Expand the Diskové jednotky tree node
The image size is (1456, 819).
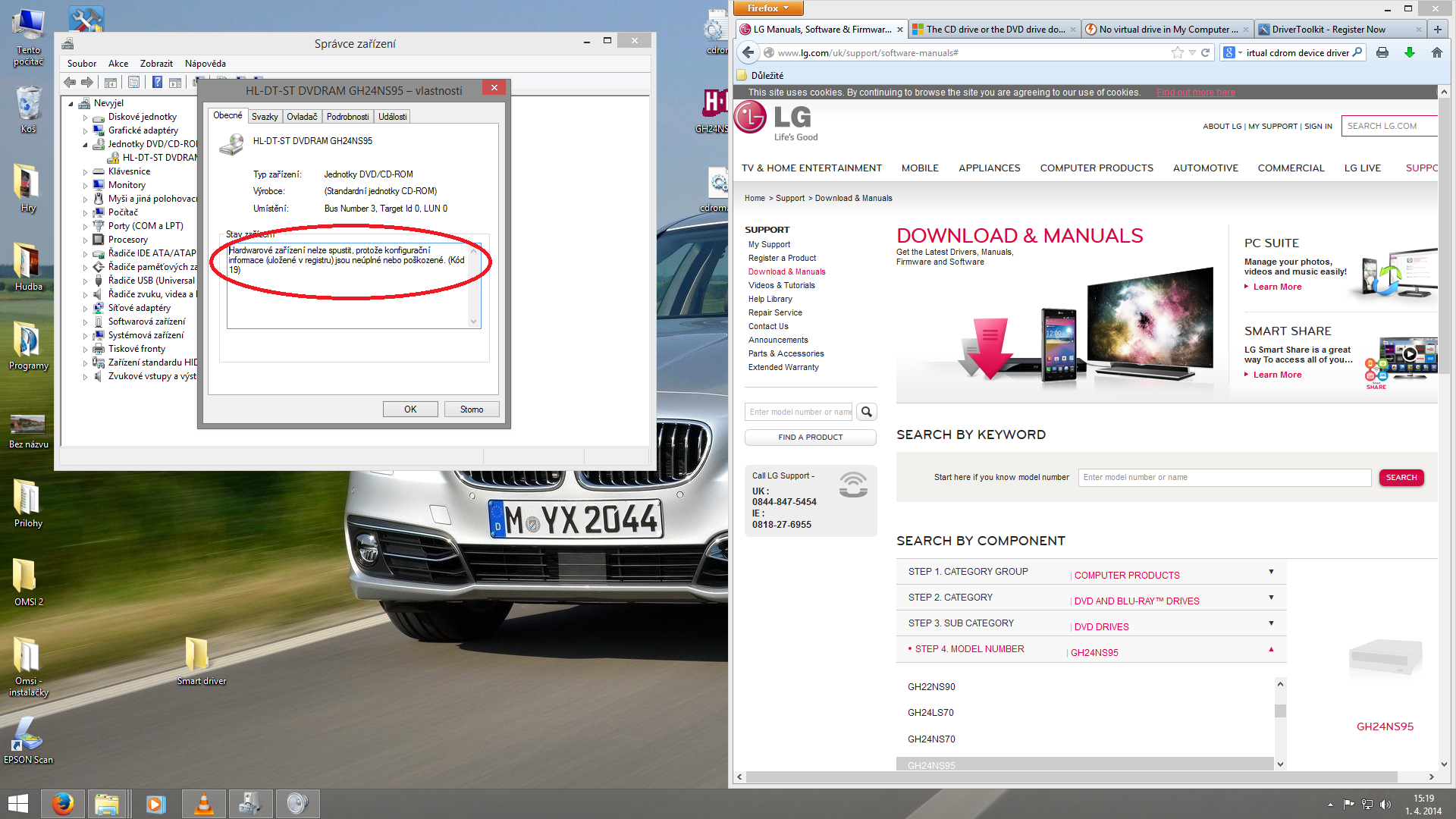point(85,118)
